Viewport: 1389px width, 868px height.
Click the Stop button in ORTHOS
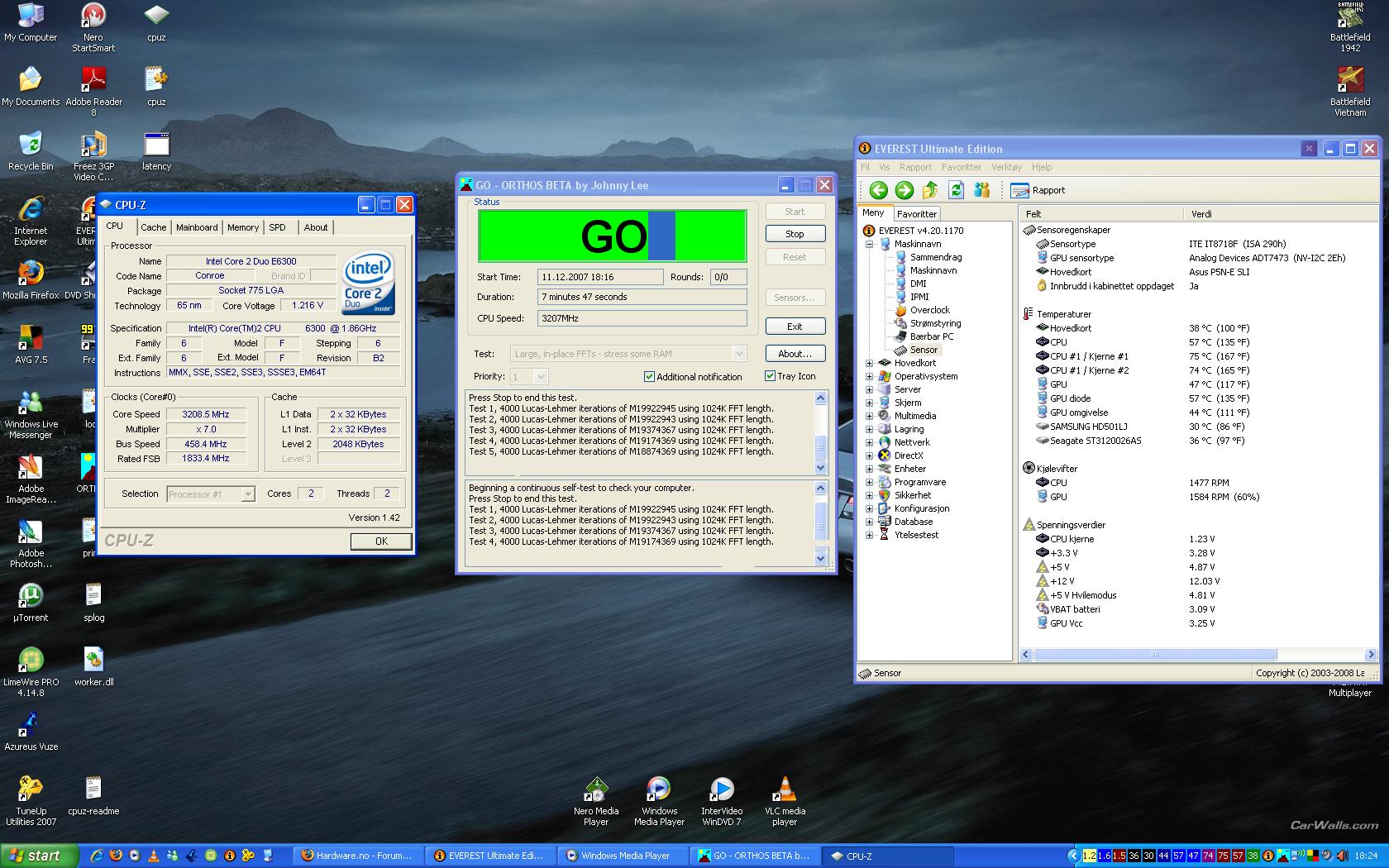pos(795,234)
